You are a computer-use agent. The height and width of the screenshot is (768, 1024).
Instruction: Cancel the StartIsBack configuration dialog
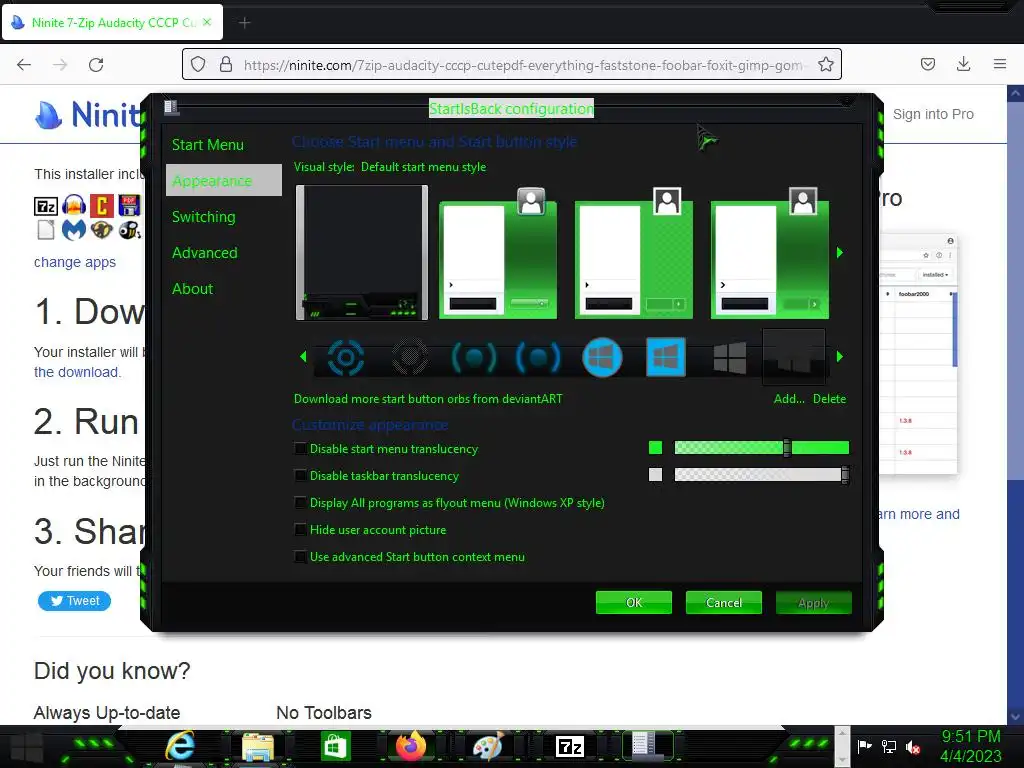pos(724,603)
